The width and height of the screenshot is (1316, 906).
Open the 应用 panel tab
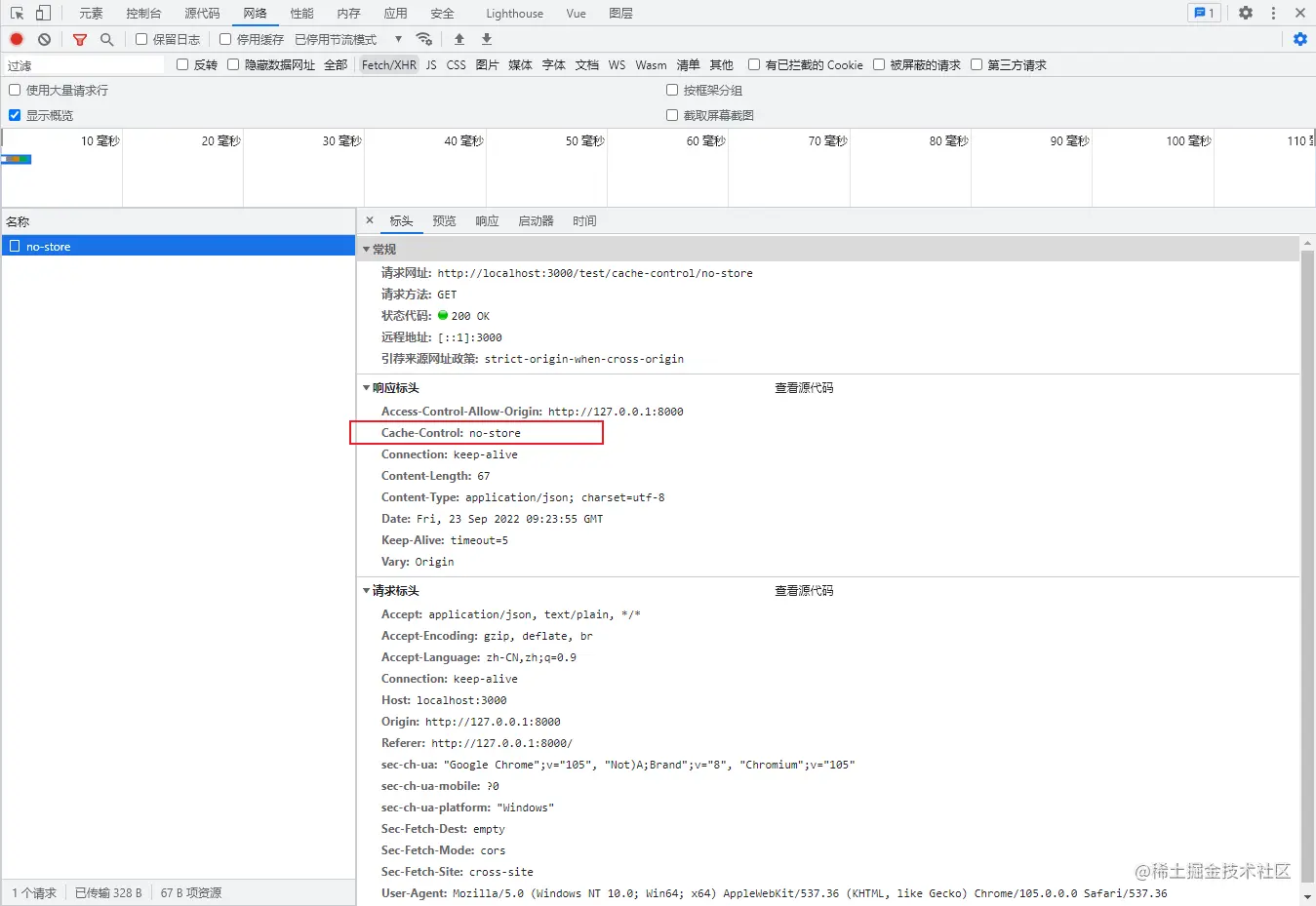click(x=395, y=13)
